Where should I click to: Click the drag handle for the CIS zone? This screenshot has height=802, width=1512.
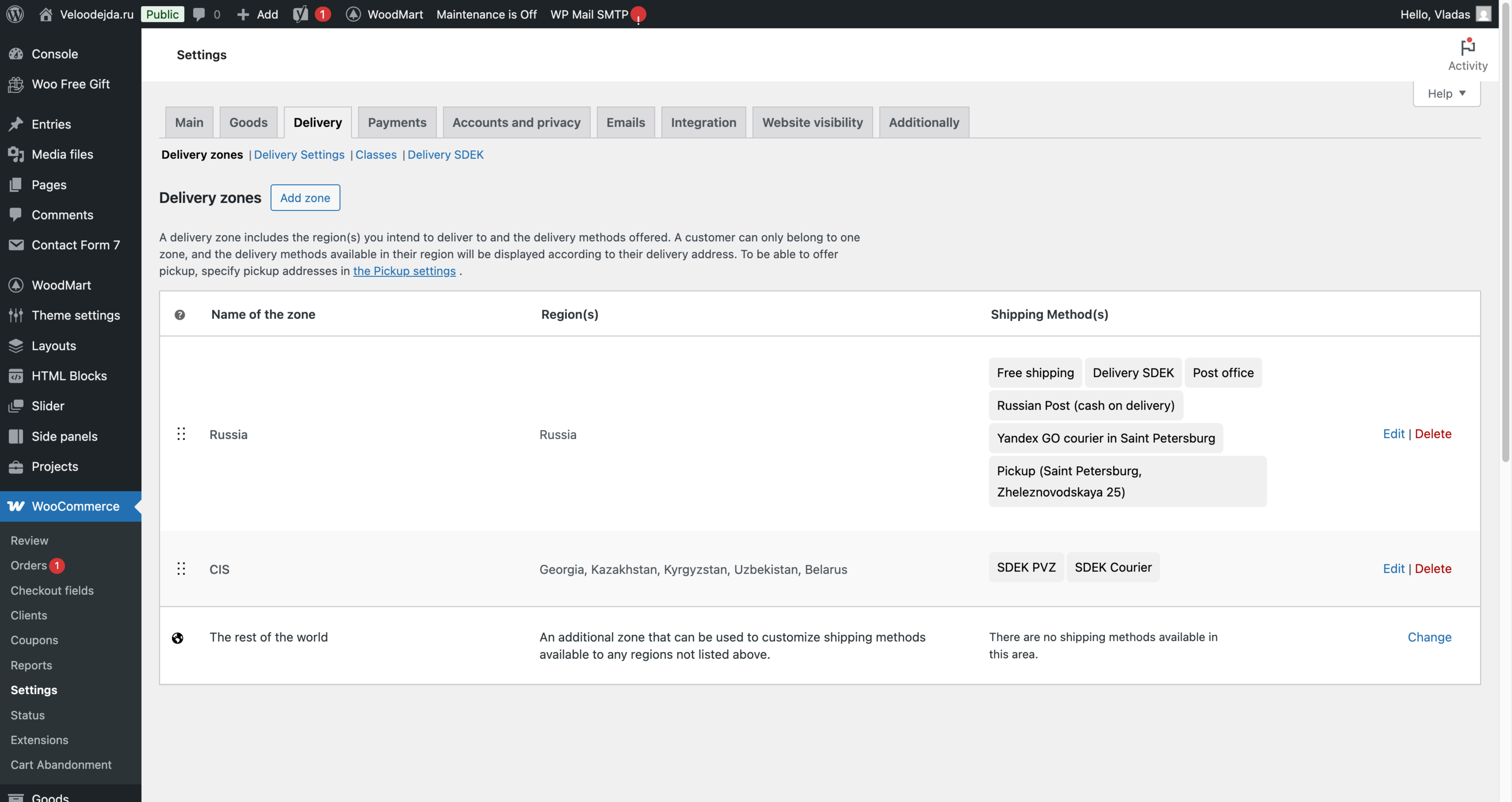point(181,568)
